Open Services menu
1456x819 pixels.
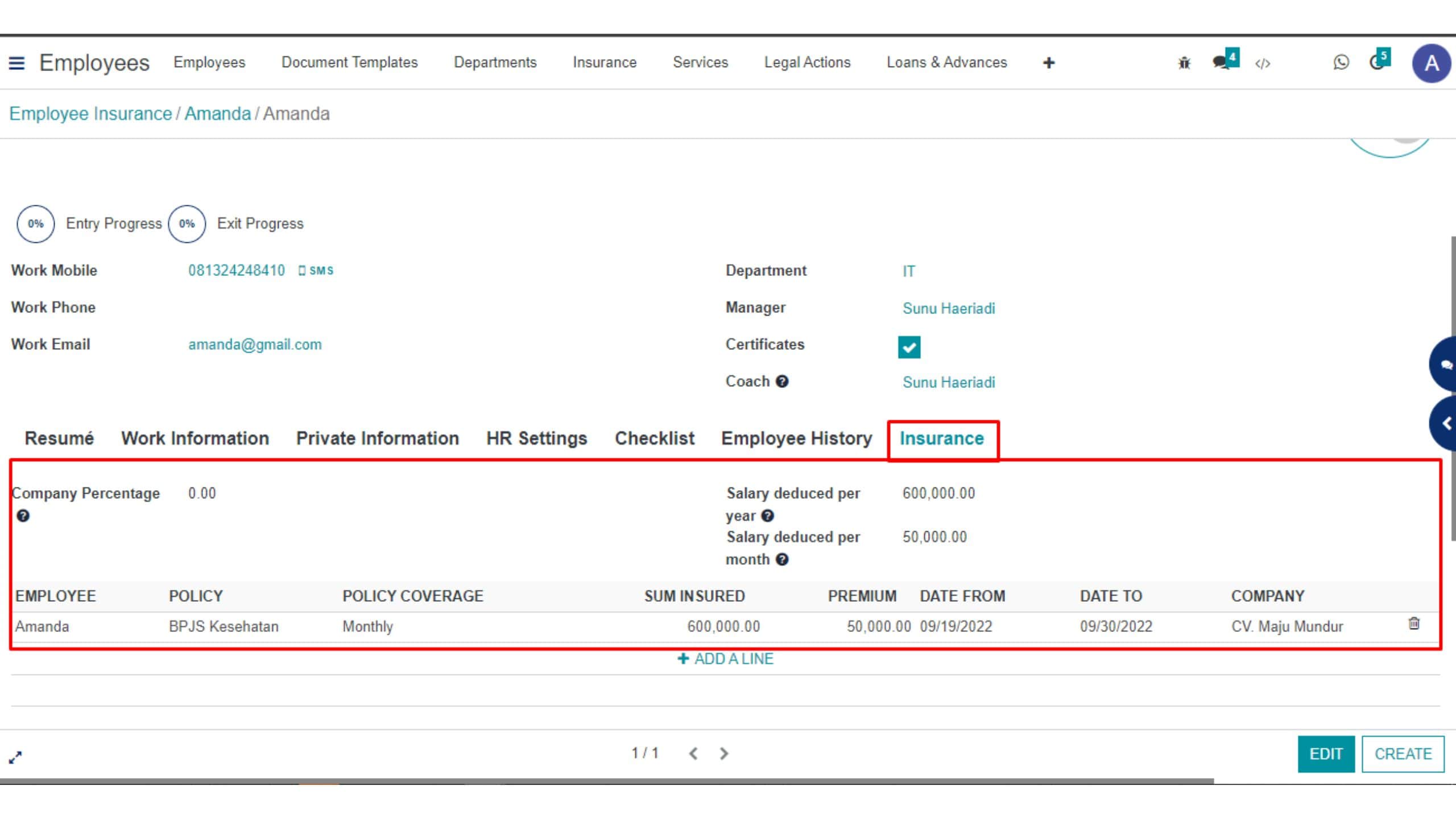(700, 63)
